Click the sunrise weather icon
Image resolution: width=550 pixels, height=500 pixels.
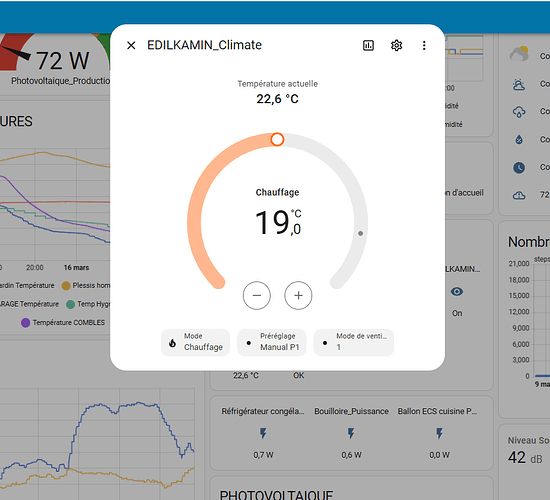519,84
